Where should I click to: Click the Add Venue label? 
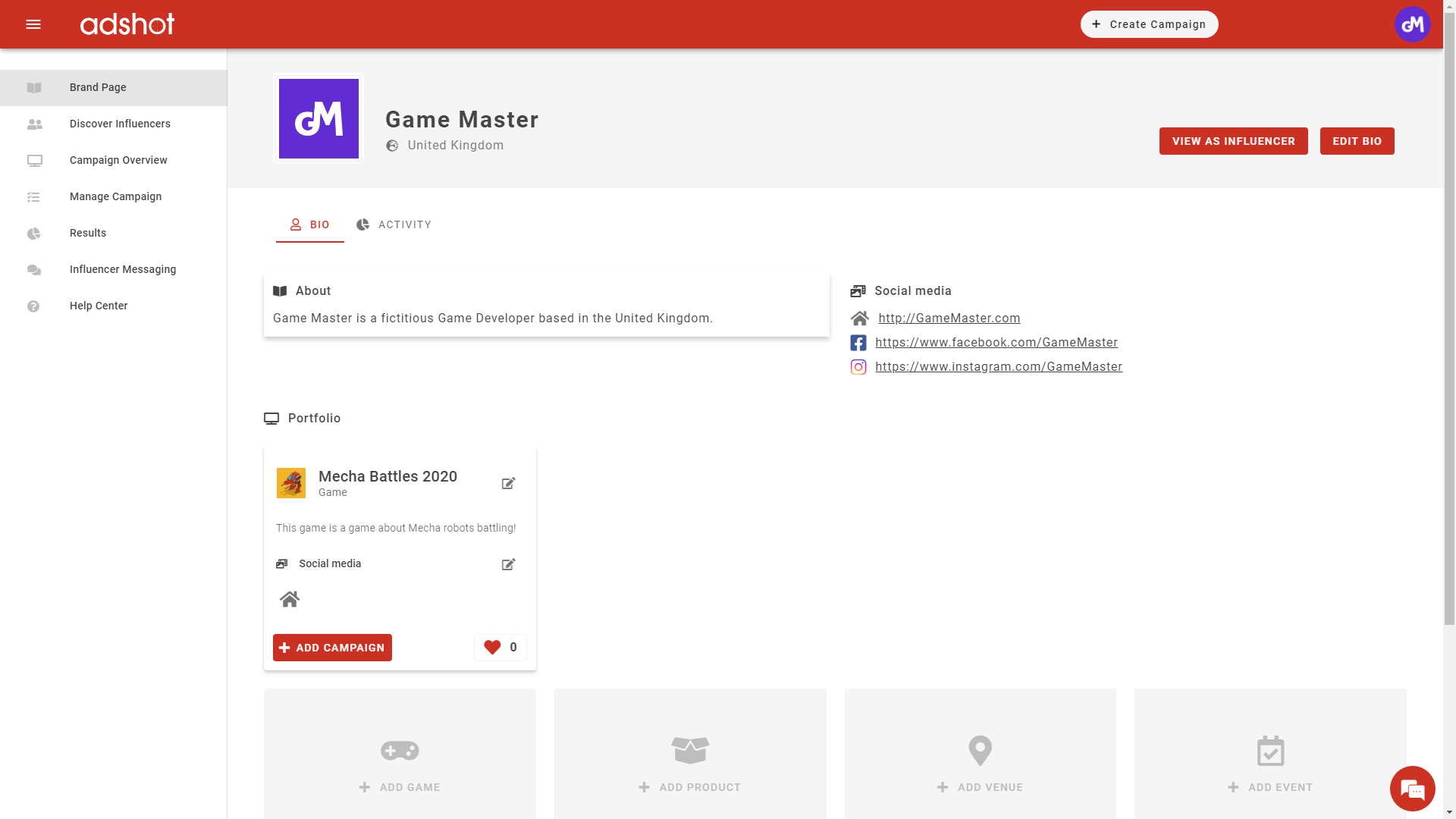990,788
